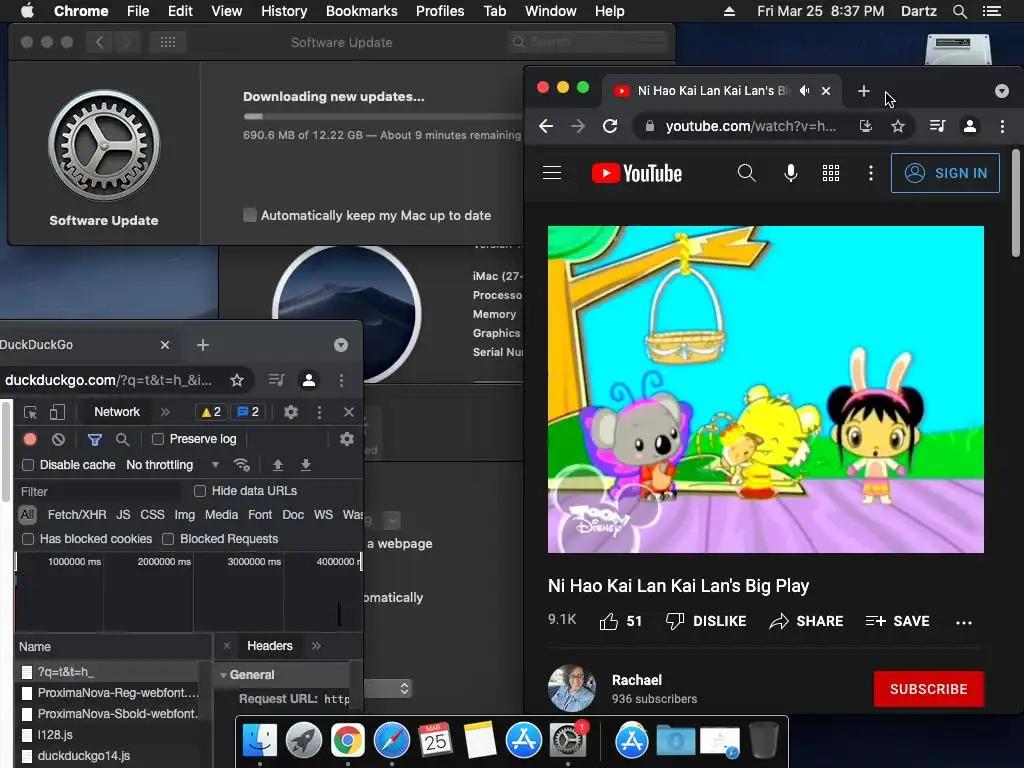Open DevTools settings gear in top bar
This screenshot has height=768, width=1024.
(291, 412)
